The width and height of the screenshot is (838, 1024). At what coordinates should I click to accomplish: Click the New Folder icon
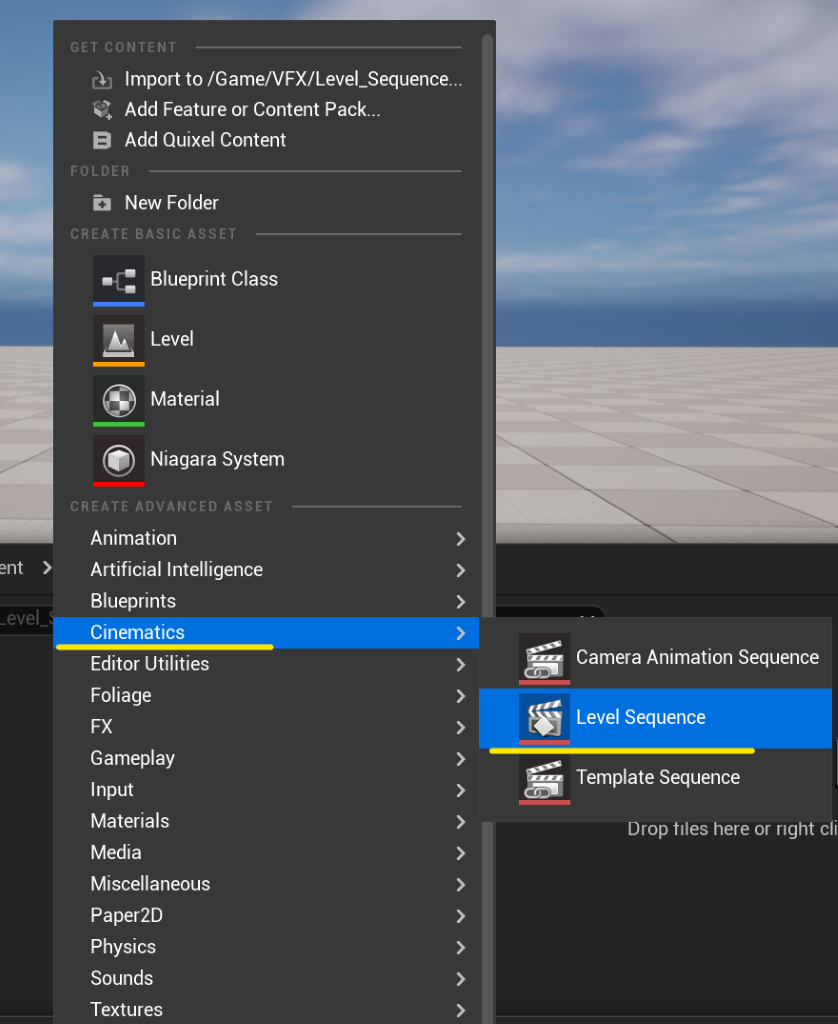point(102,203)
